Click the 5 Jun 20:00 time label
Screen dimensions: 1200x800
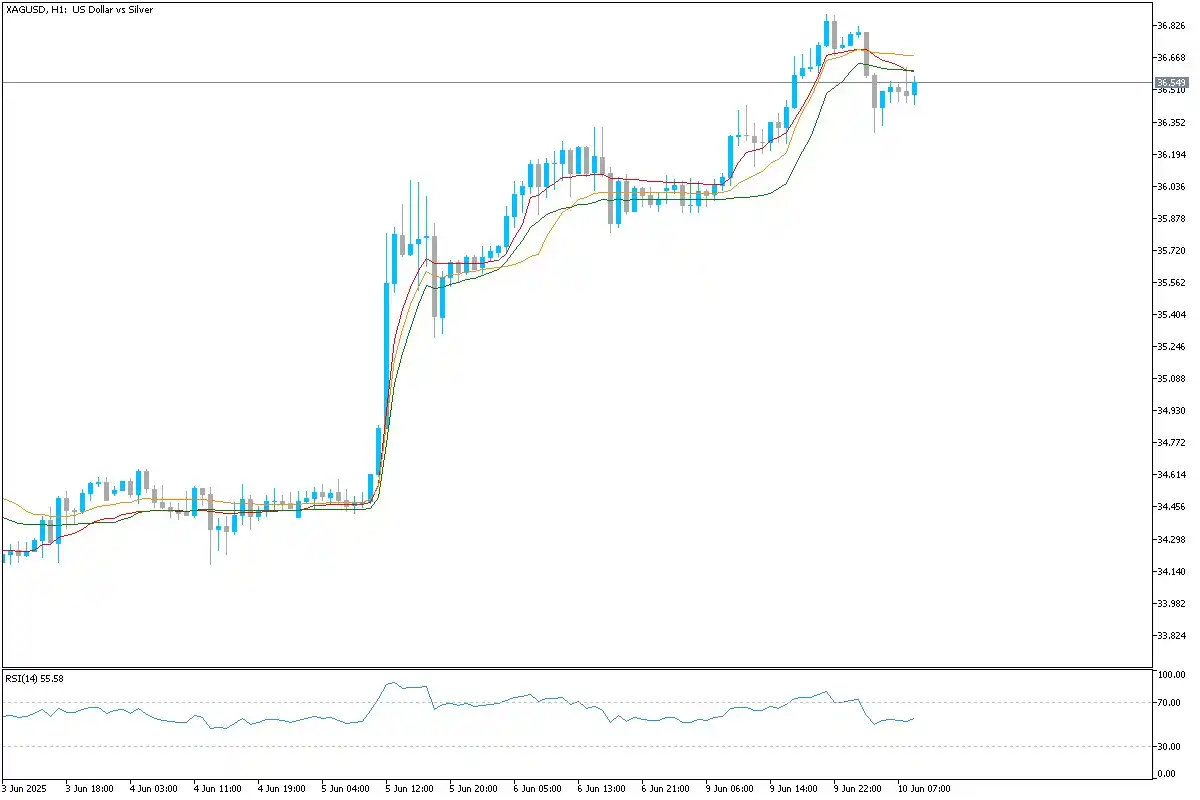click(473, 789)
